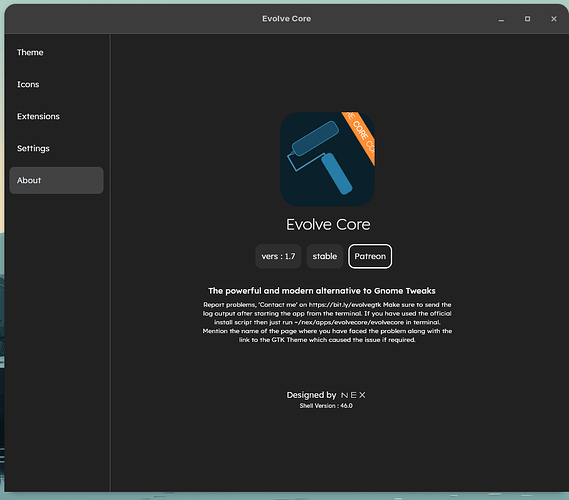Click the Evolve Core paint roller logo
Screen dimensions: 569x500
click(x=327, y=159)
